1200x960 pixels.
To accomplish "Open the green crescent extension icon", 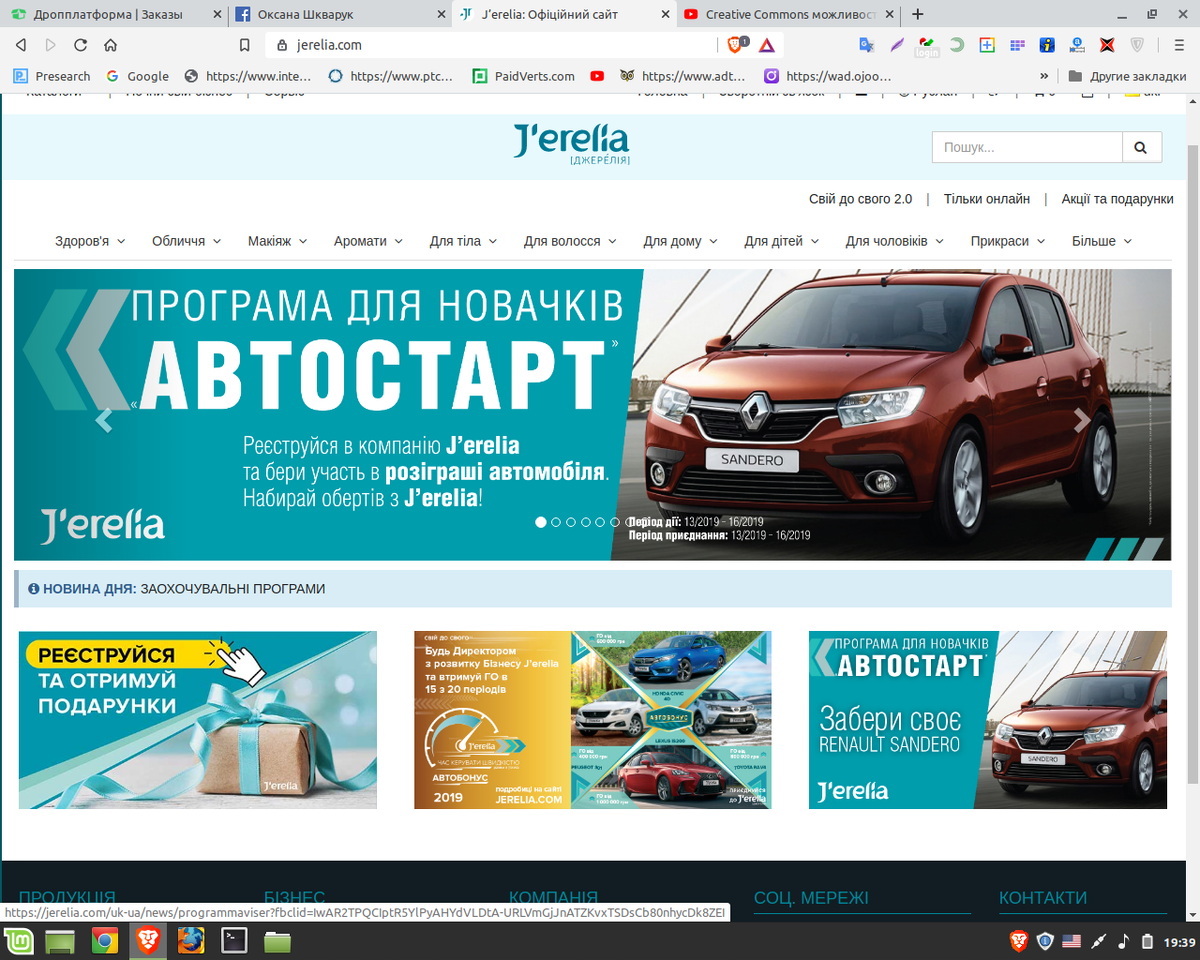I will click(x=957, y=45).
